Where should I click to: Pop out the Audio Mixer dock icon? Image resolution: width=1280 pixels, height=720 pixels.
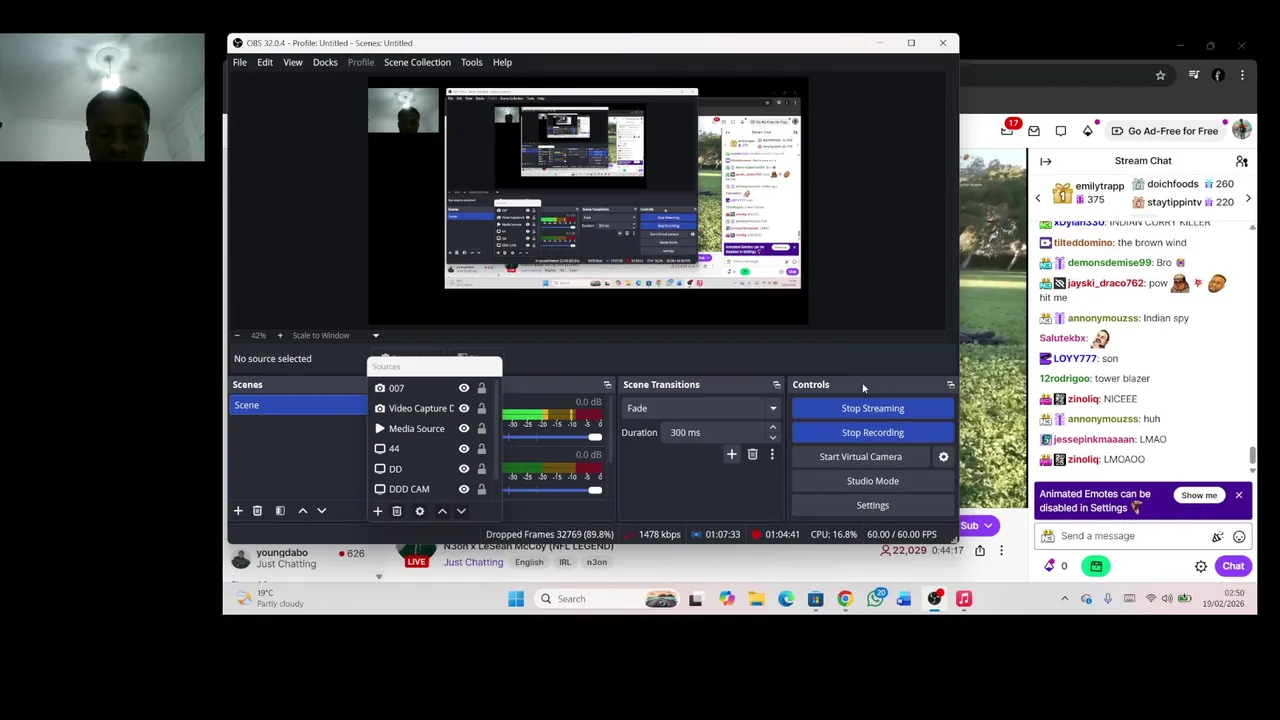607,385
